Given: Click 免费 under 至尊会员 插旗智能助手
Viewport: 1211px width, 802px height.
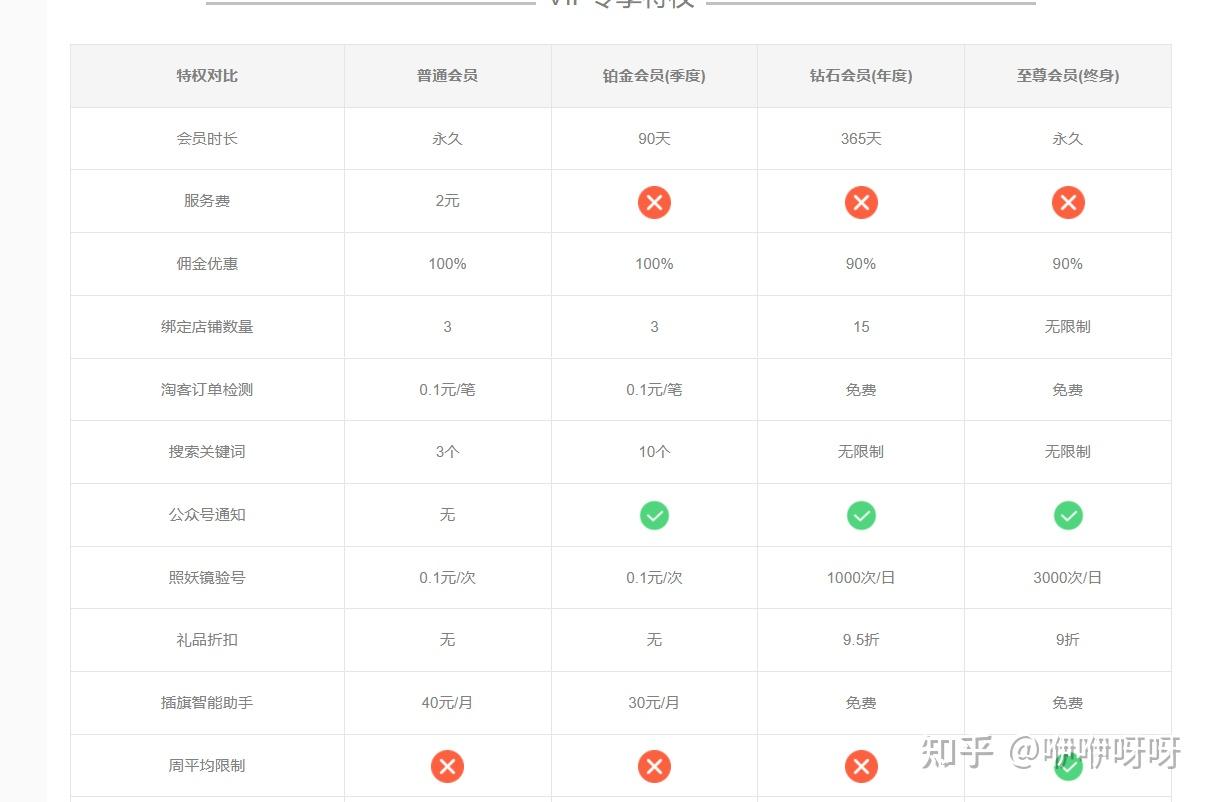Looking at the screenshot, I should (1068, 703).
